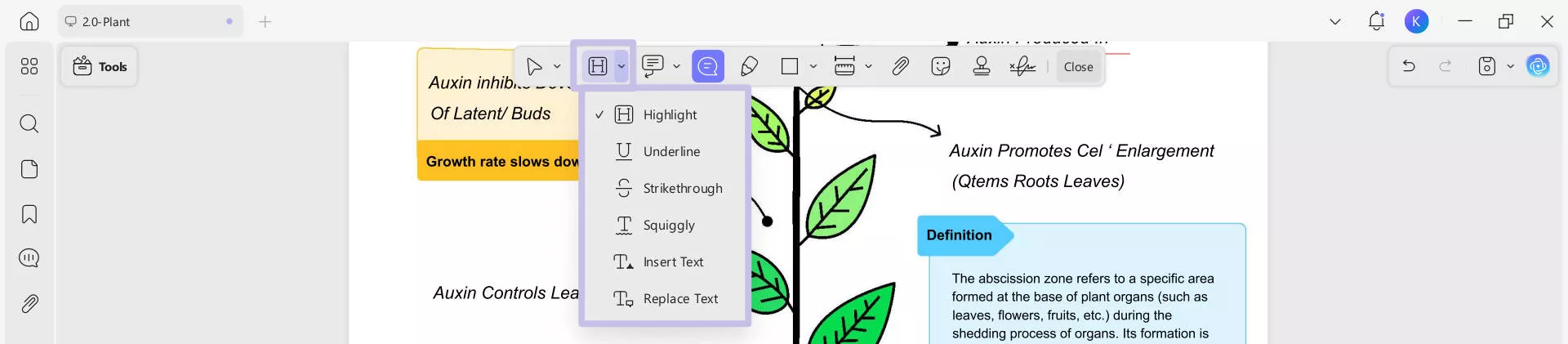Choose Insert Text from markup menu
1568x344 pixels.
click(665, 261)
